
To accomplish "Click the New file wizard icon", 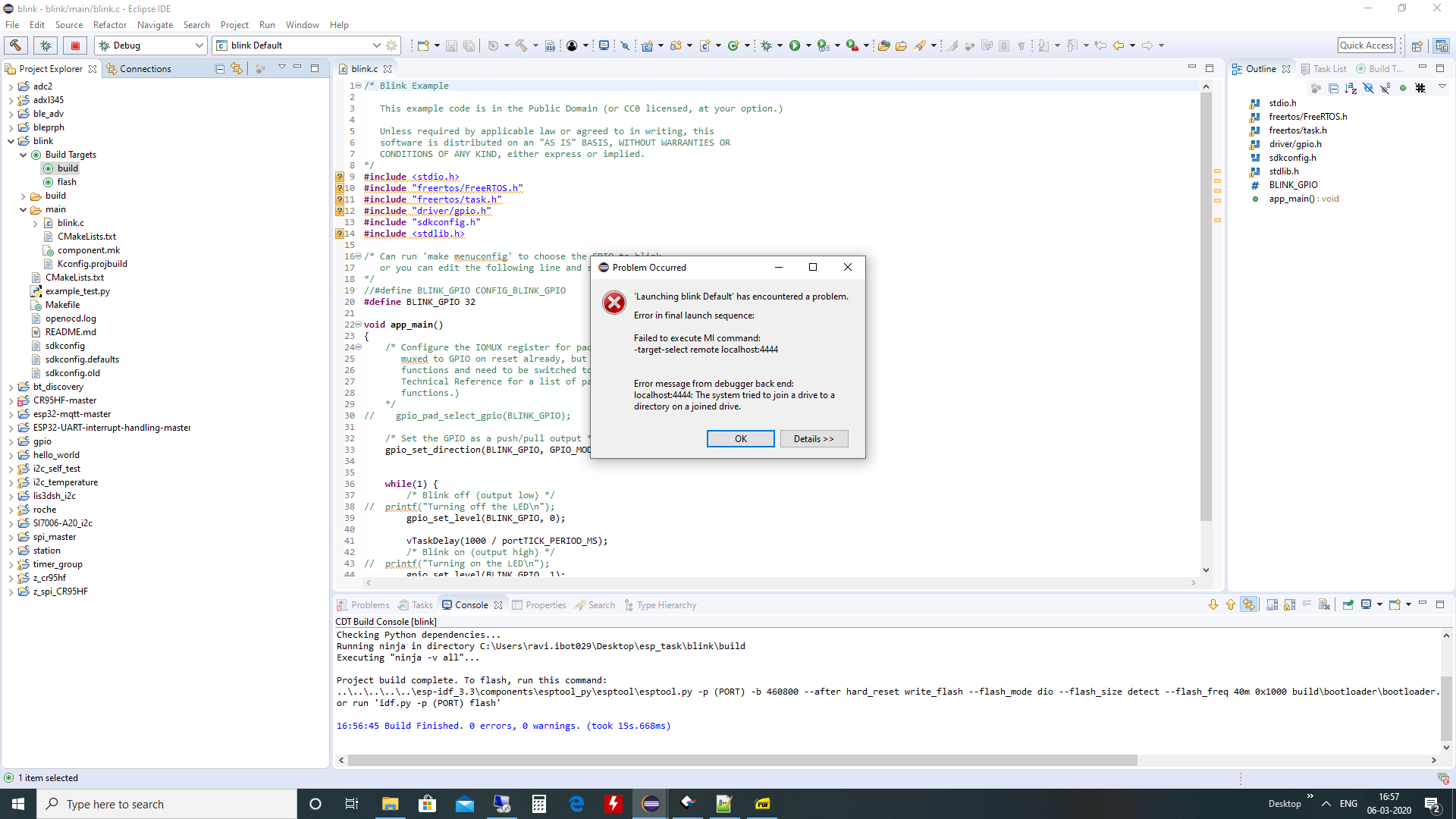I will pyautogui.click(x=423, y=45).
